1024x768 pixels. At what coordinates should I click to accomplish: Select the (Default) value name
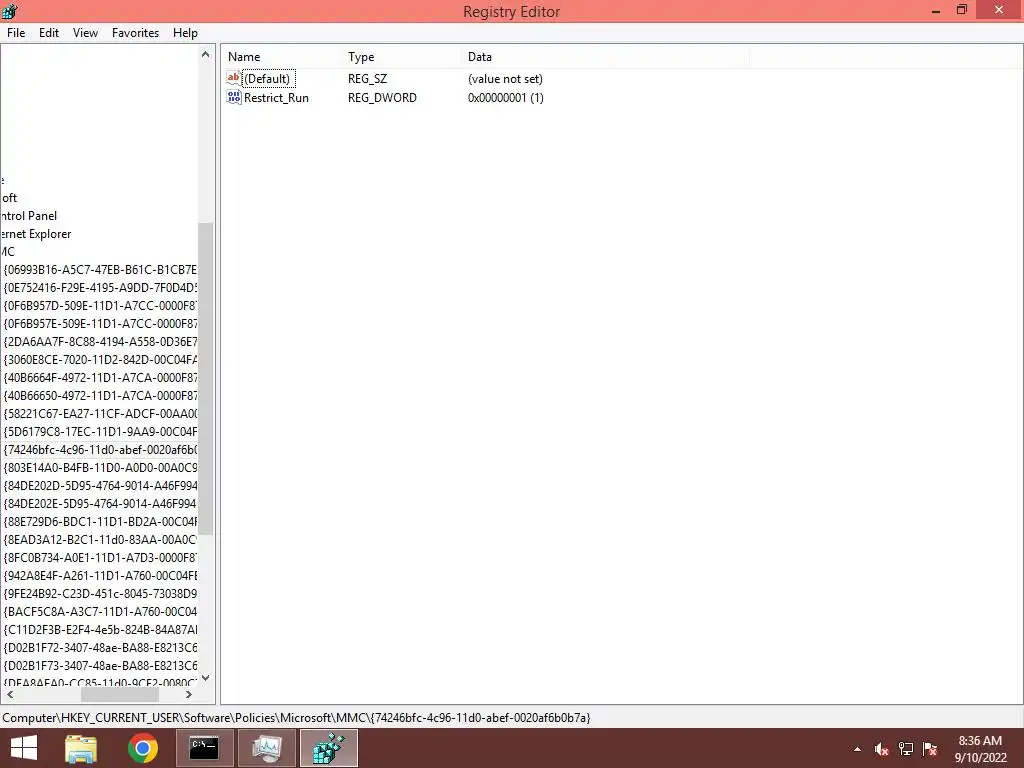pyautogui.click(x=268, y=79)
